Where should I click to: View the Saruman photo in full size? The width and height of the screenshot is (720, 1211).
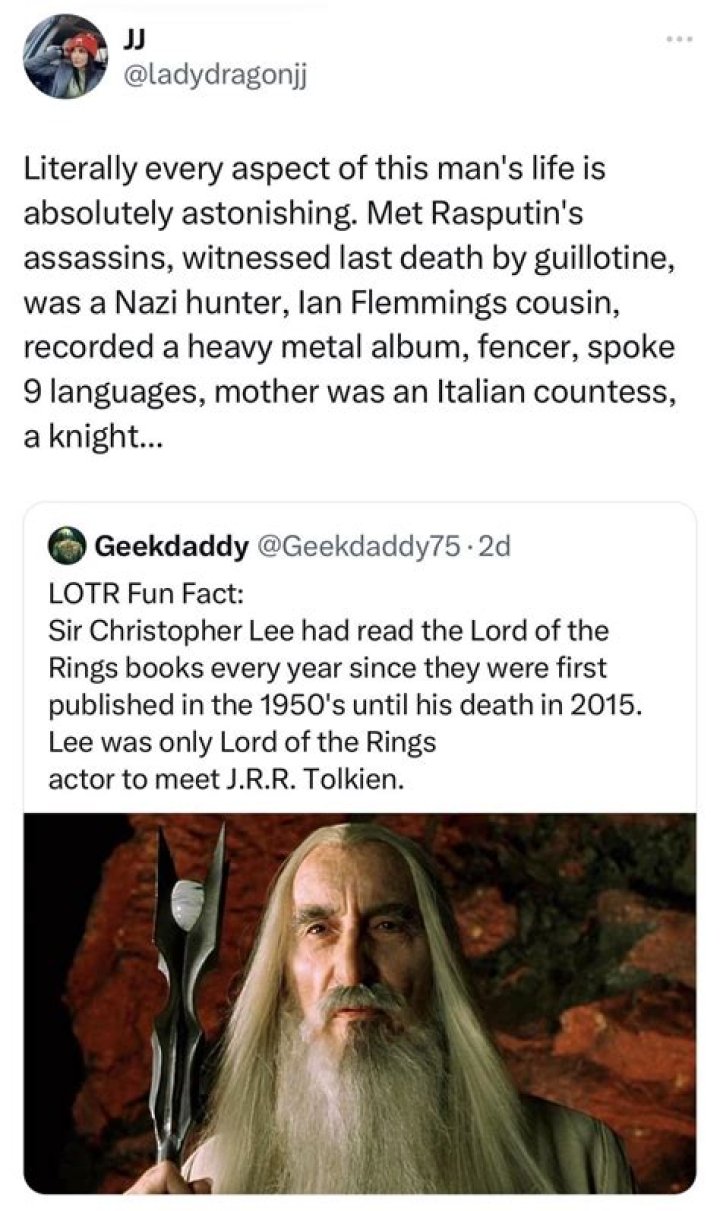click(x=360, y=1003)
